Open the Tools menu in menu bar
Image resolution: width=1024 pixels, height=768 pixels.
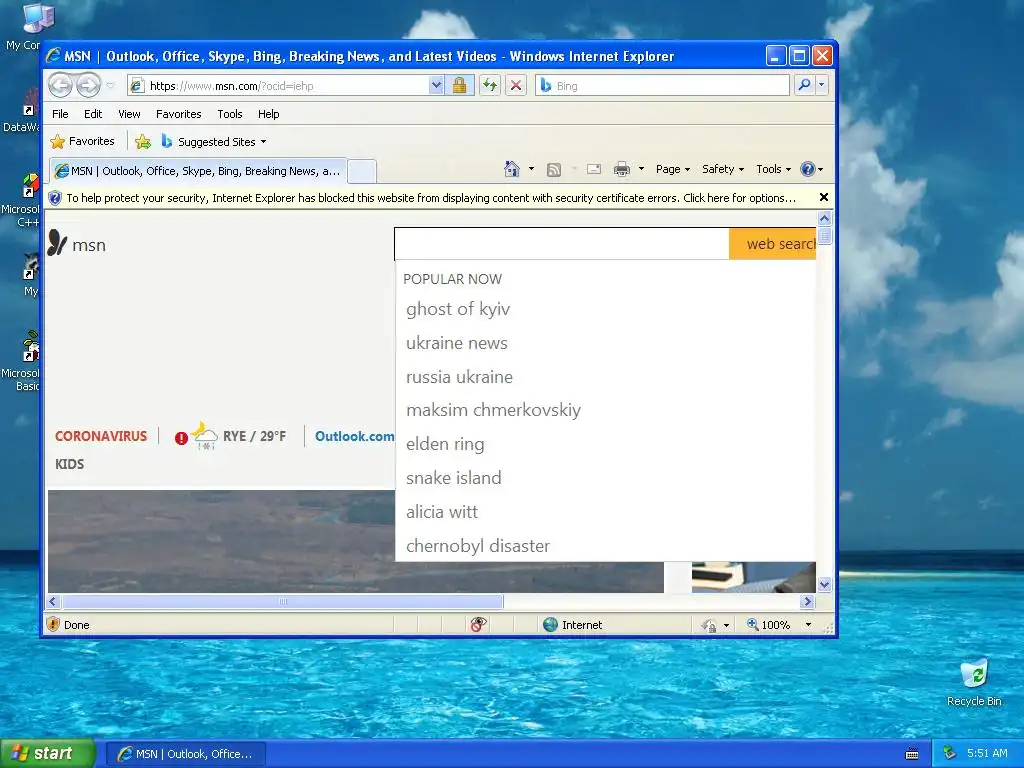[x=230, y=114]
